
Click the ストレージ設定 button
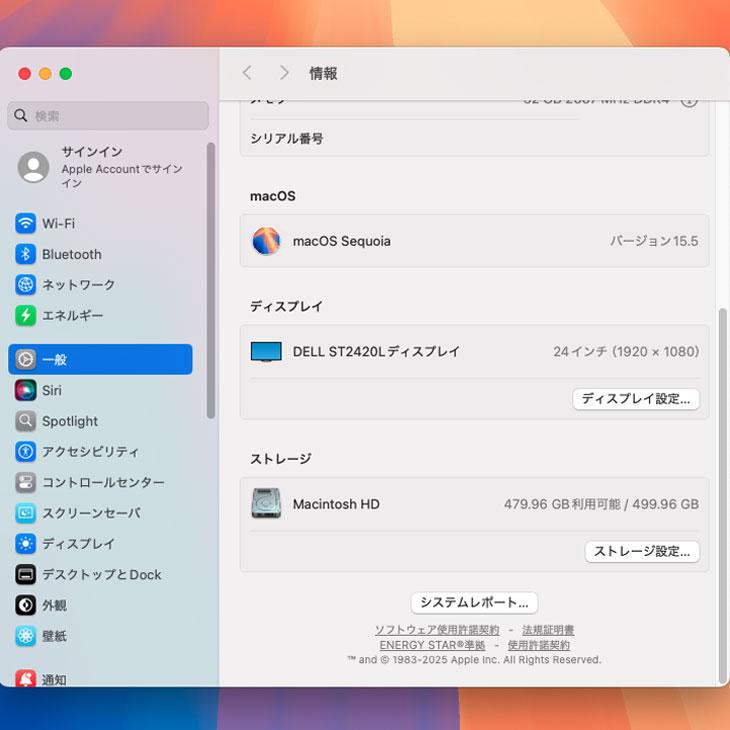(x=642, y=552)
